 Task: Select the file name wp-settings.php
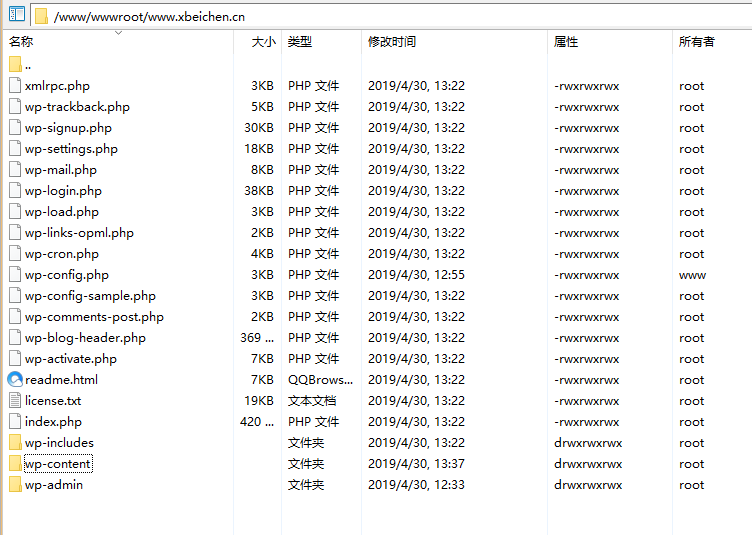[x=71, y=149]
